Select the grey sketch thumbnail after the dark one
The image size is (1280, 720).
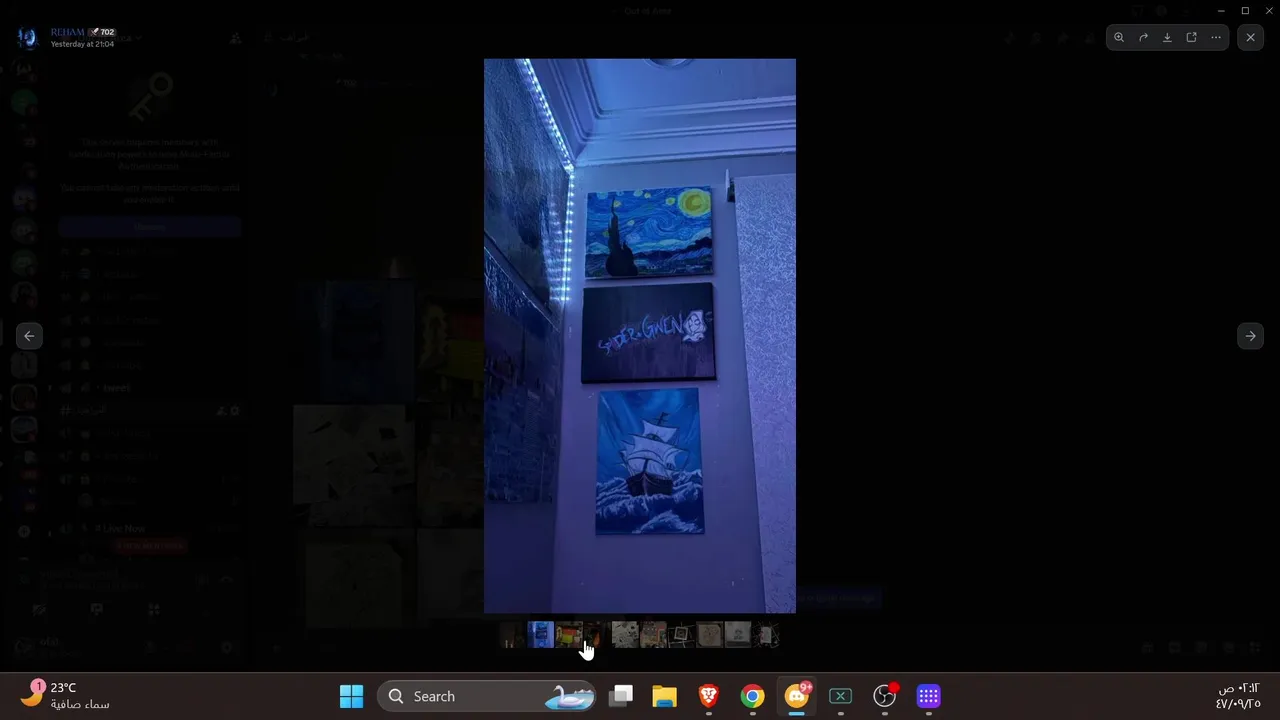625,634
